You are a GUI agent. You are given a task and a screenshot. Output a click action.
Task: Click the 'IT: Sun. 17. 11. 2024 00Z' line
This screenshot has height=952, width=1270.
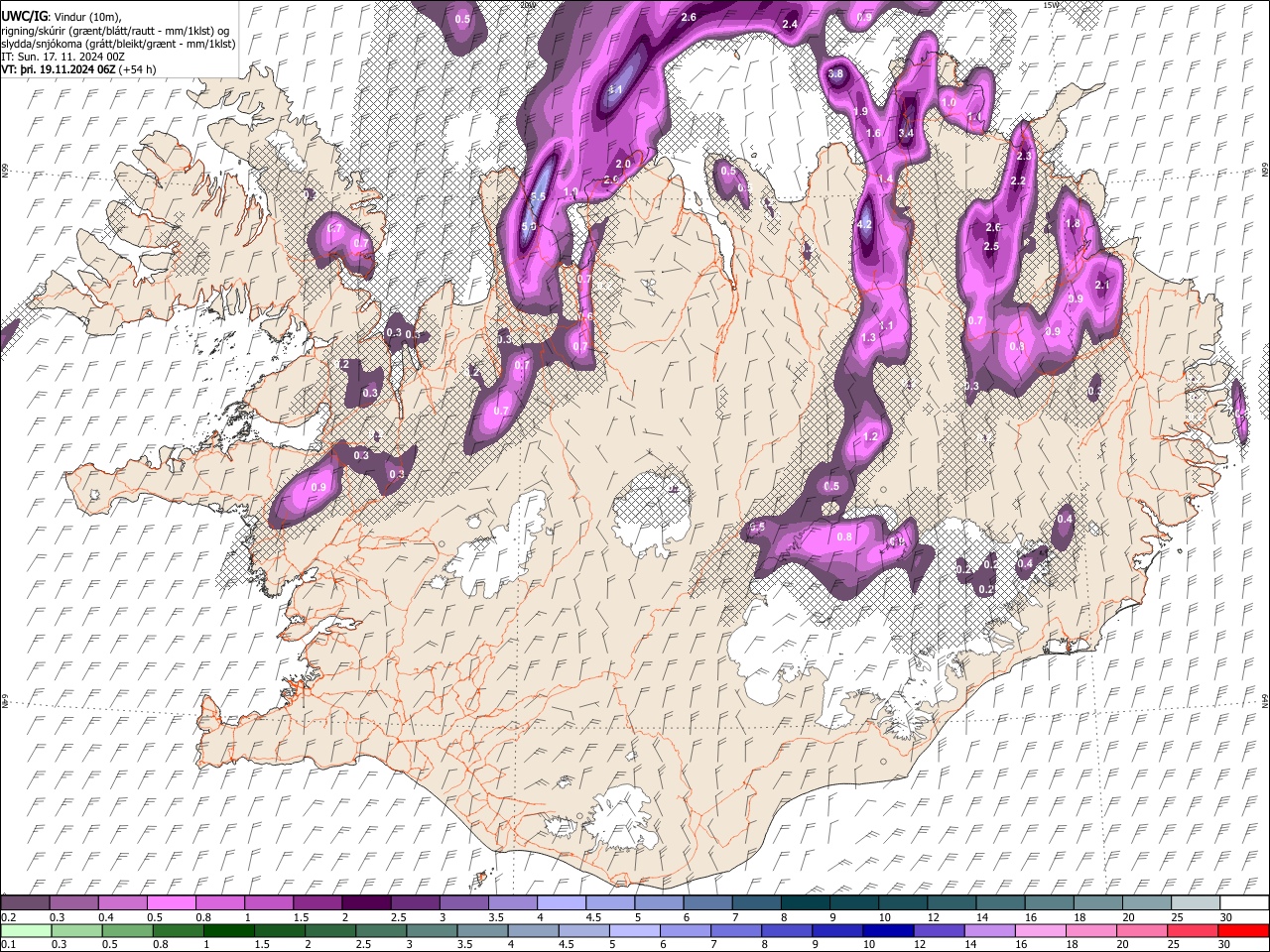pyautogui.click(x=63, y=58)
